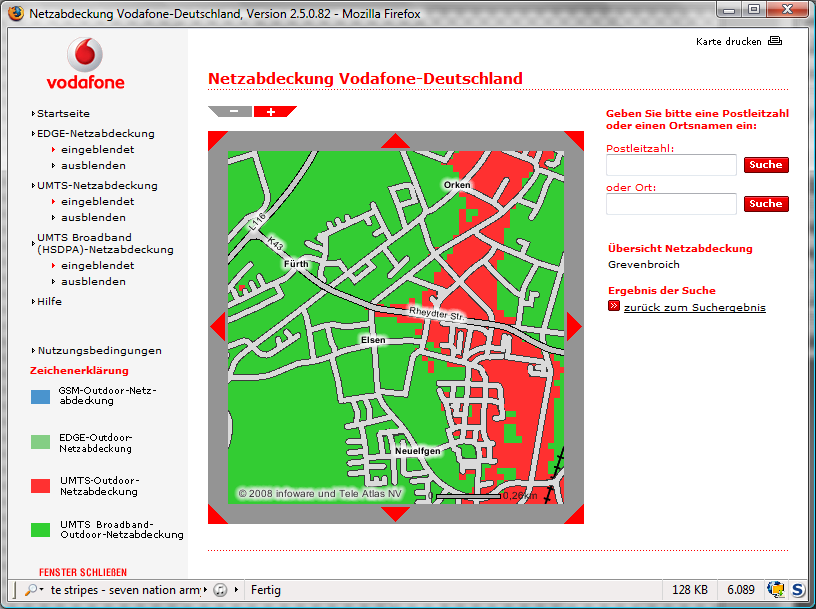Select eingeblendet under EDGE-Netzabdeckung
The image size is (816, 609).
[97, 149]
